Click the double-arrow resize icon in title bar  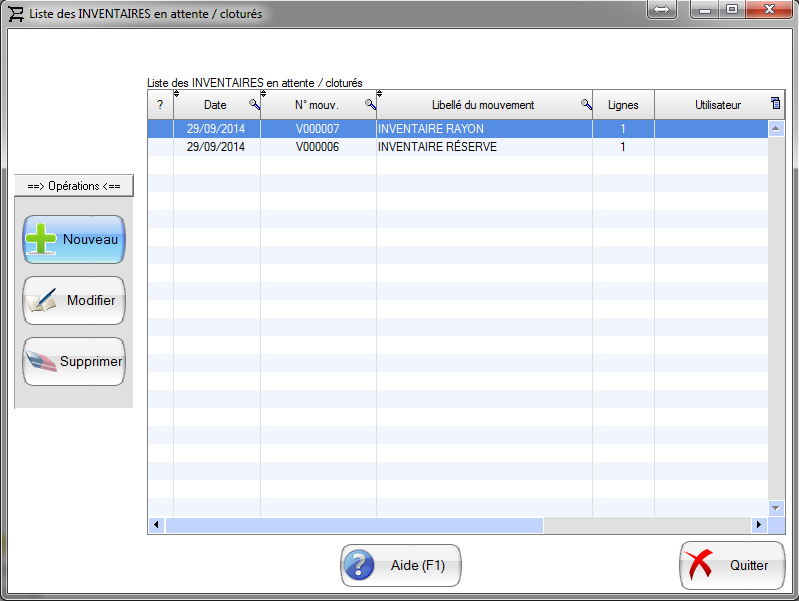coord(661,9)
